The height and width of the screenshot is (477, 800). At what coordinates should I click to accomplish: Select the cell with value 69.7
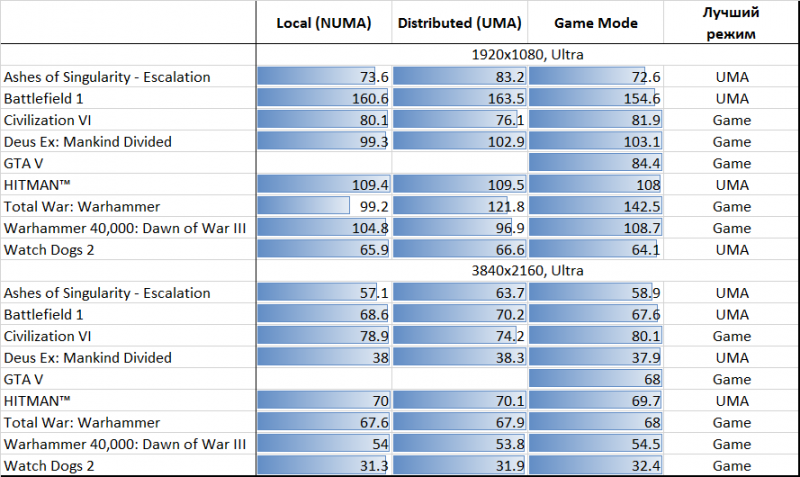tap(595, 400)
